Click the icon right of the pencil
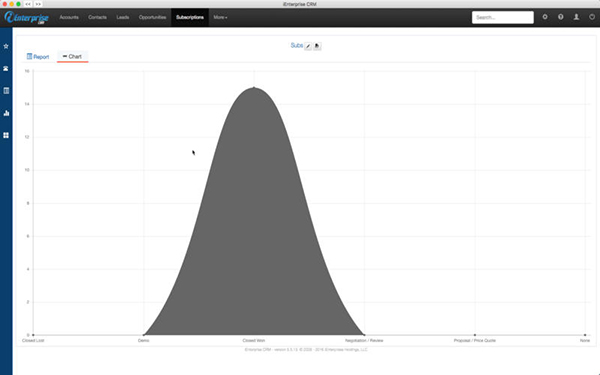The width and height of the screenshot is (600, 375). (317, 46)
